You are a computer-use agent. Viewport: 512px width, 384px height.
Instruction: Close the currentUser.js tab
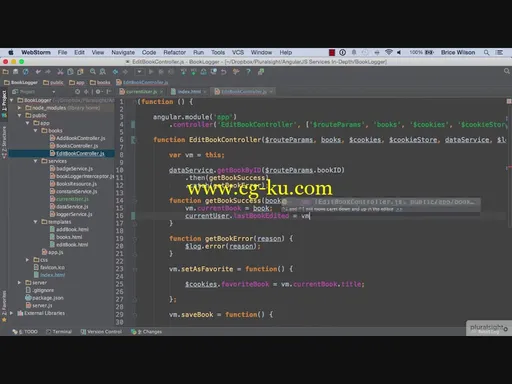161,92
